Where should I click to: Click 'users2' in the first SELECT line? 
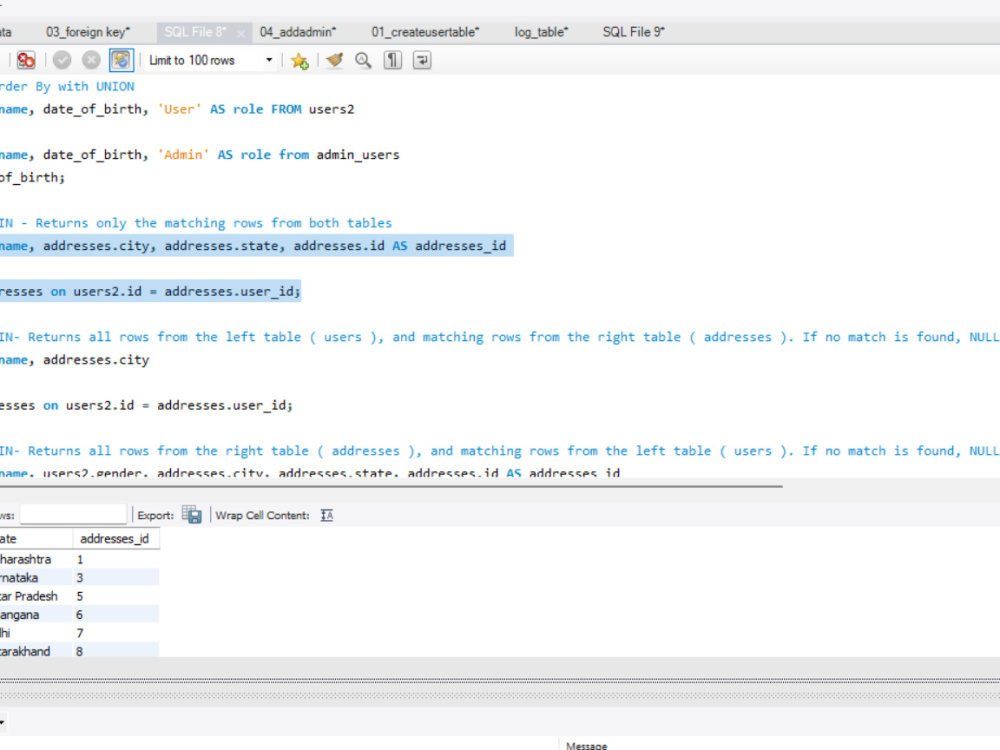(x=331, y=109)
